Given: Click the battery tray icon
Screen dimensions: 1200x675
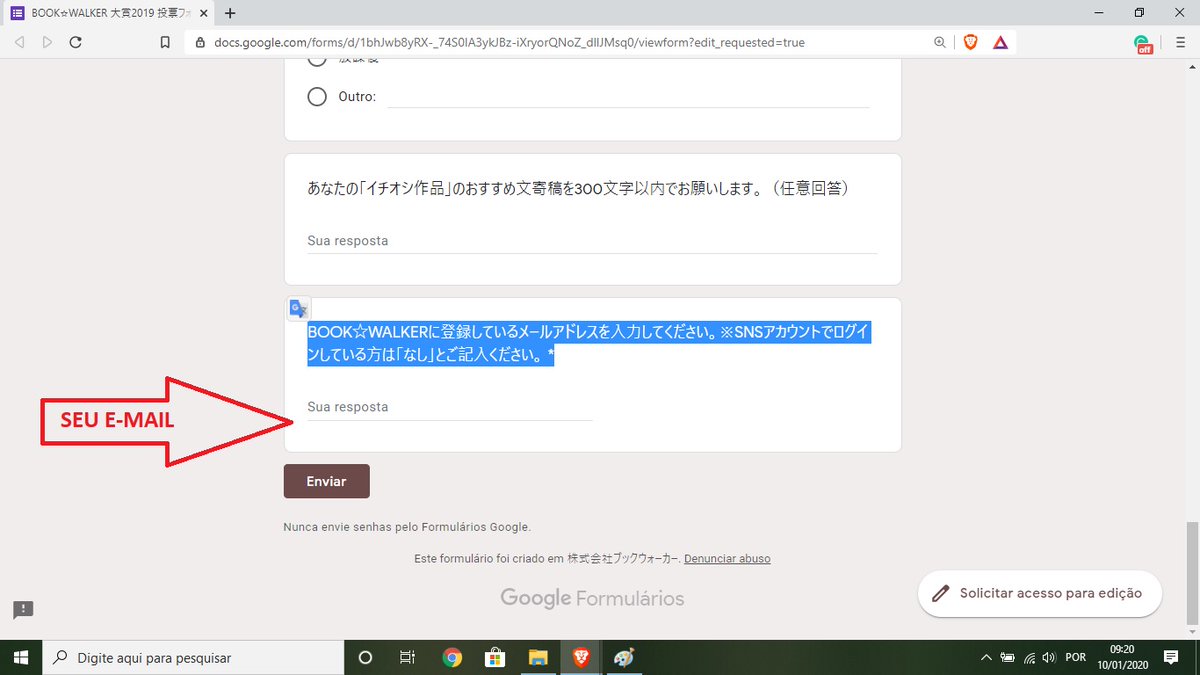Looking at the screenshot, I should (1008, 657).
